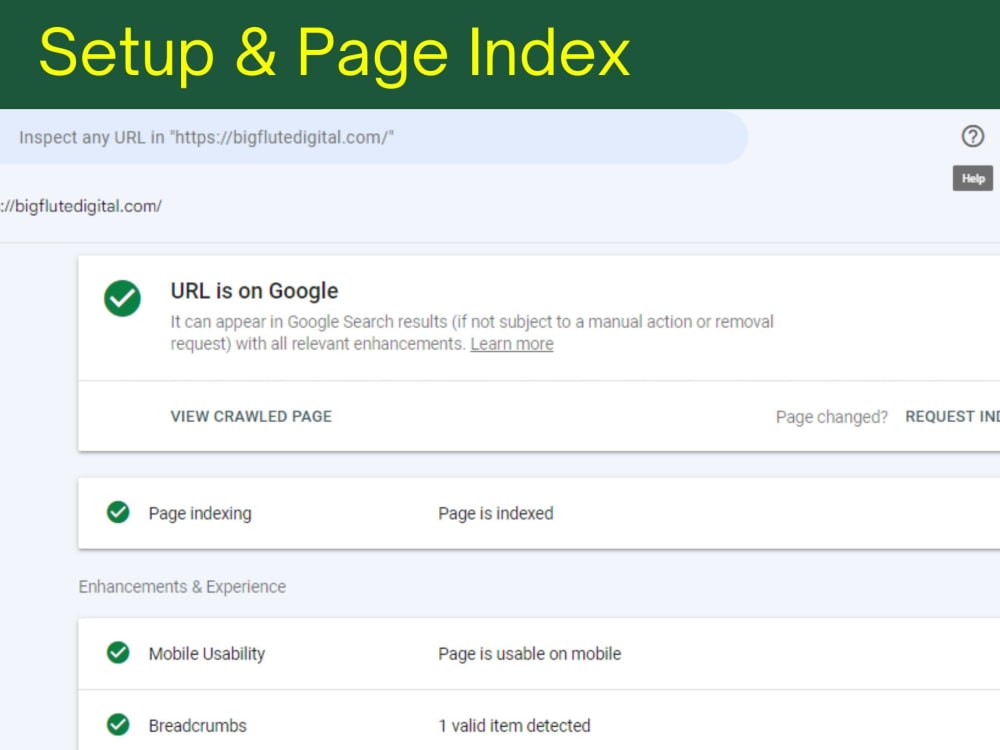Open the Breadcrumbs row
This screenshot has width=1000, height=750.
(x=539, y=721)
